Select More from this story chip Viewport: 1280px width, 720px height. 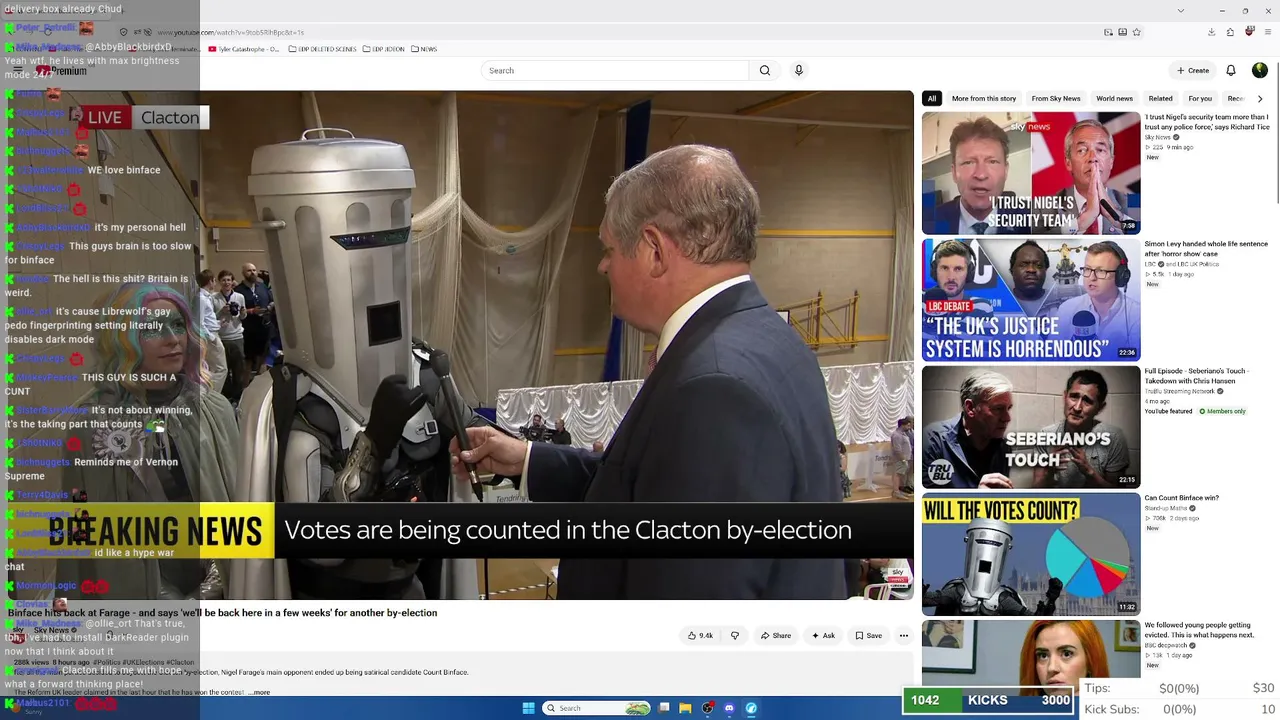click(x=984, y=98)
